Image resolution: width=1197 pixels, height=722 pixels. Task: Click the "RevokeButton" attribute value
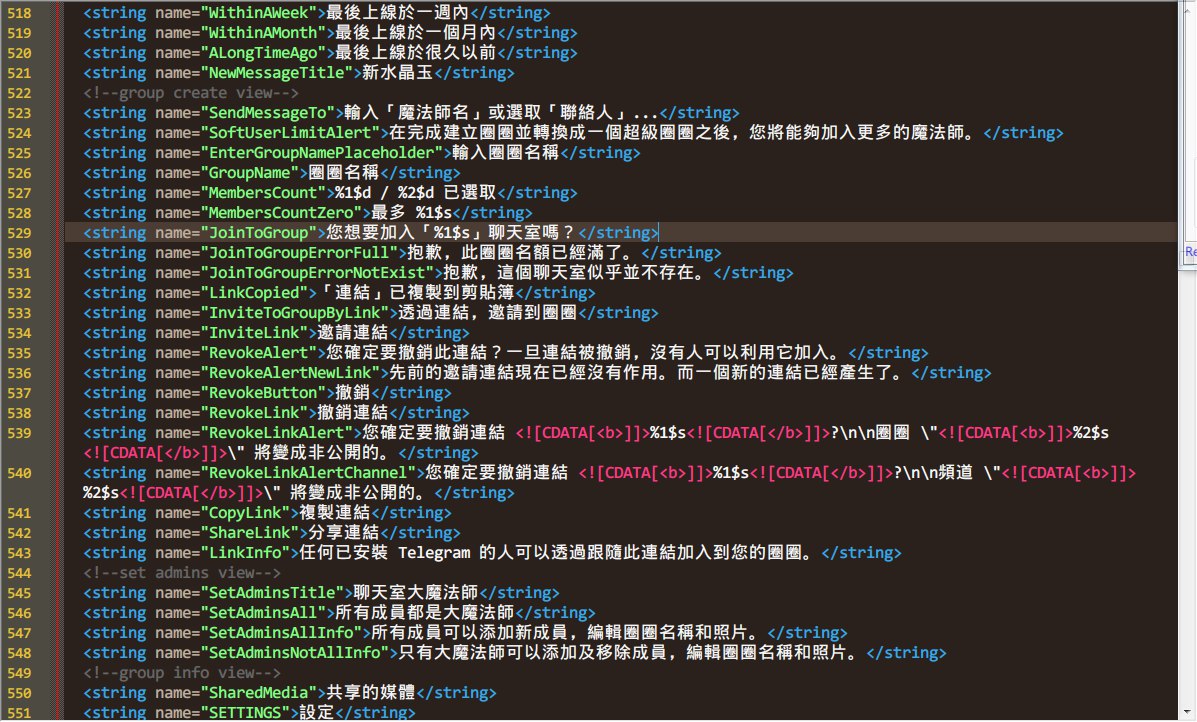pos(263,392)
